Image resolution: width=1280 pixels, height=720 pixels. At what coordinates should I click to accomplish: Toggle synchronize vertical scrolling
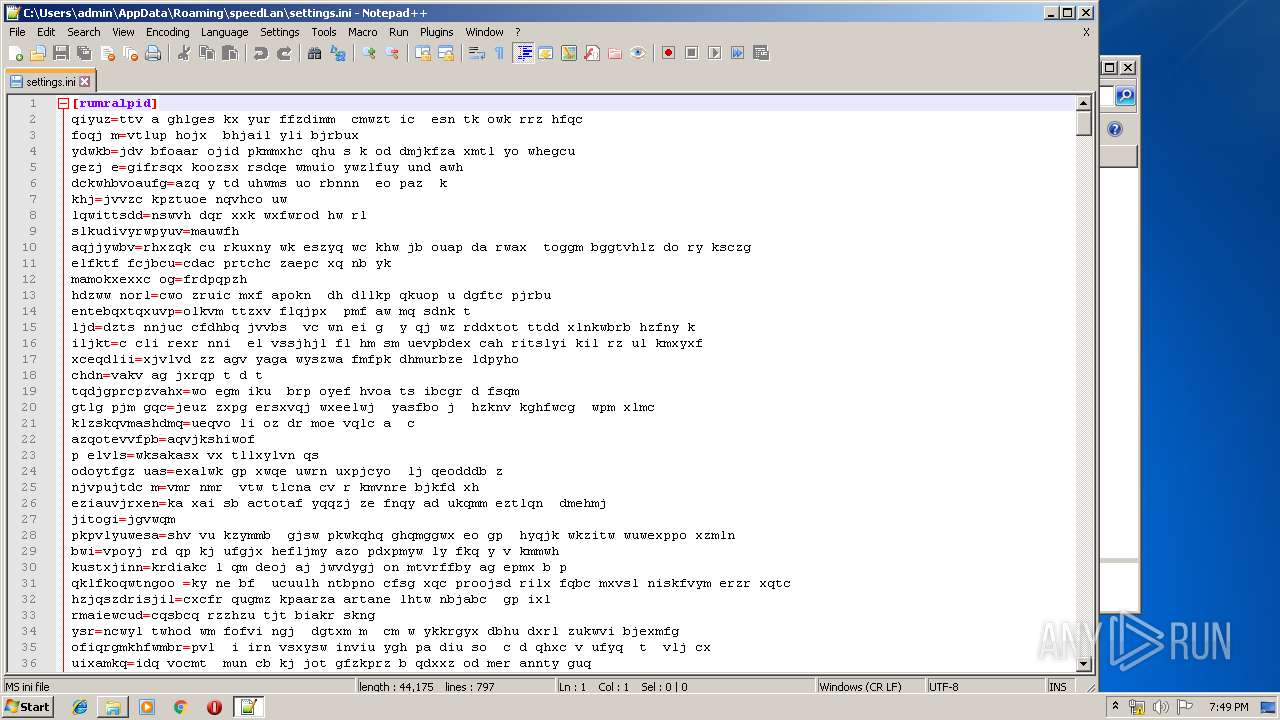[423, 53]
